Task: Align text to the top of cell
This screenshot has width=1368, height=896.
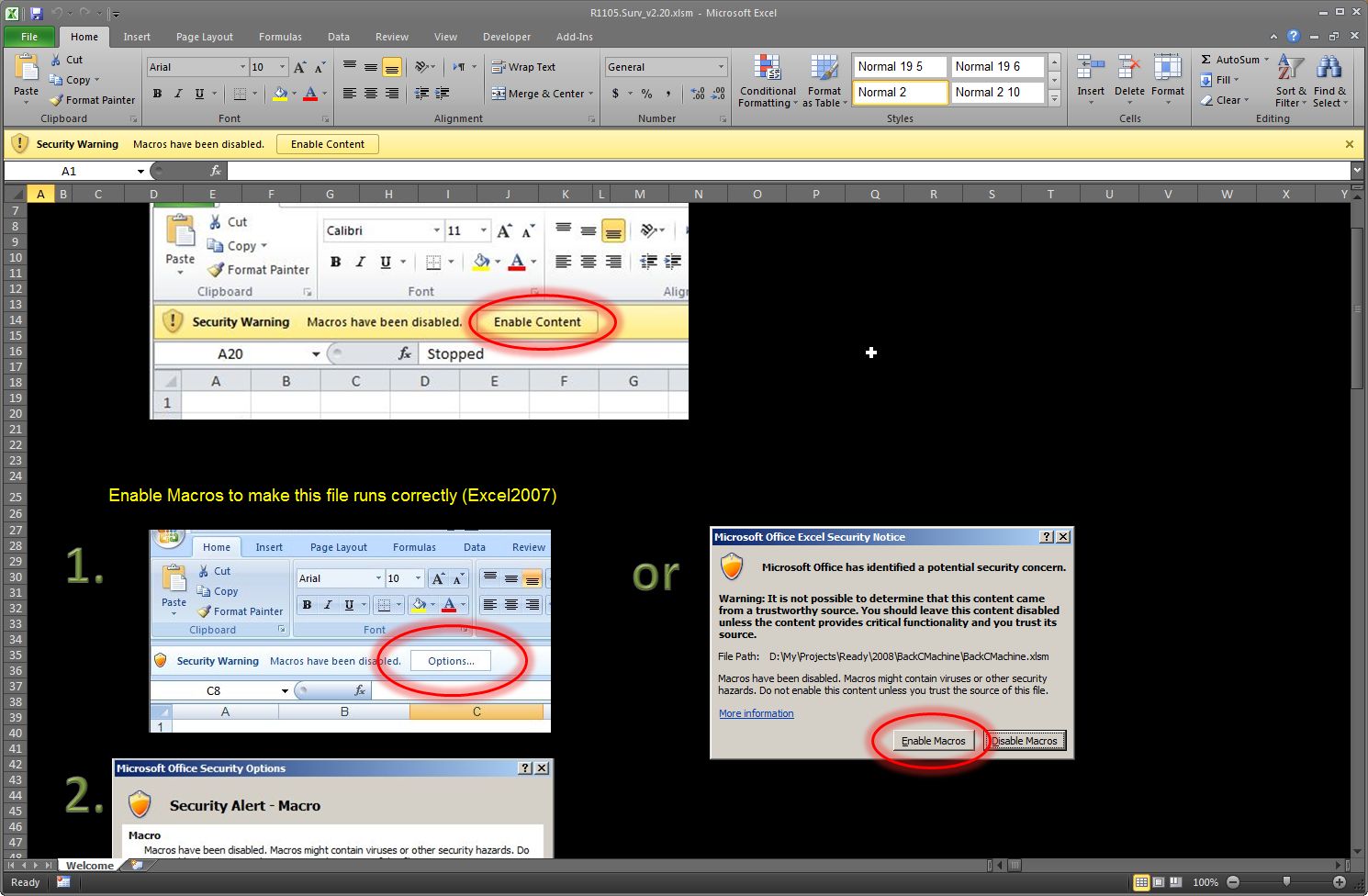Action: (350, 67)
